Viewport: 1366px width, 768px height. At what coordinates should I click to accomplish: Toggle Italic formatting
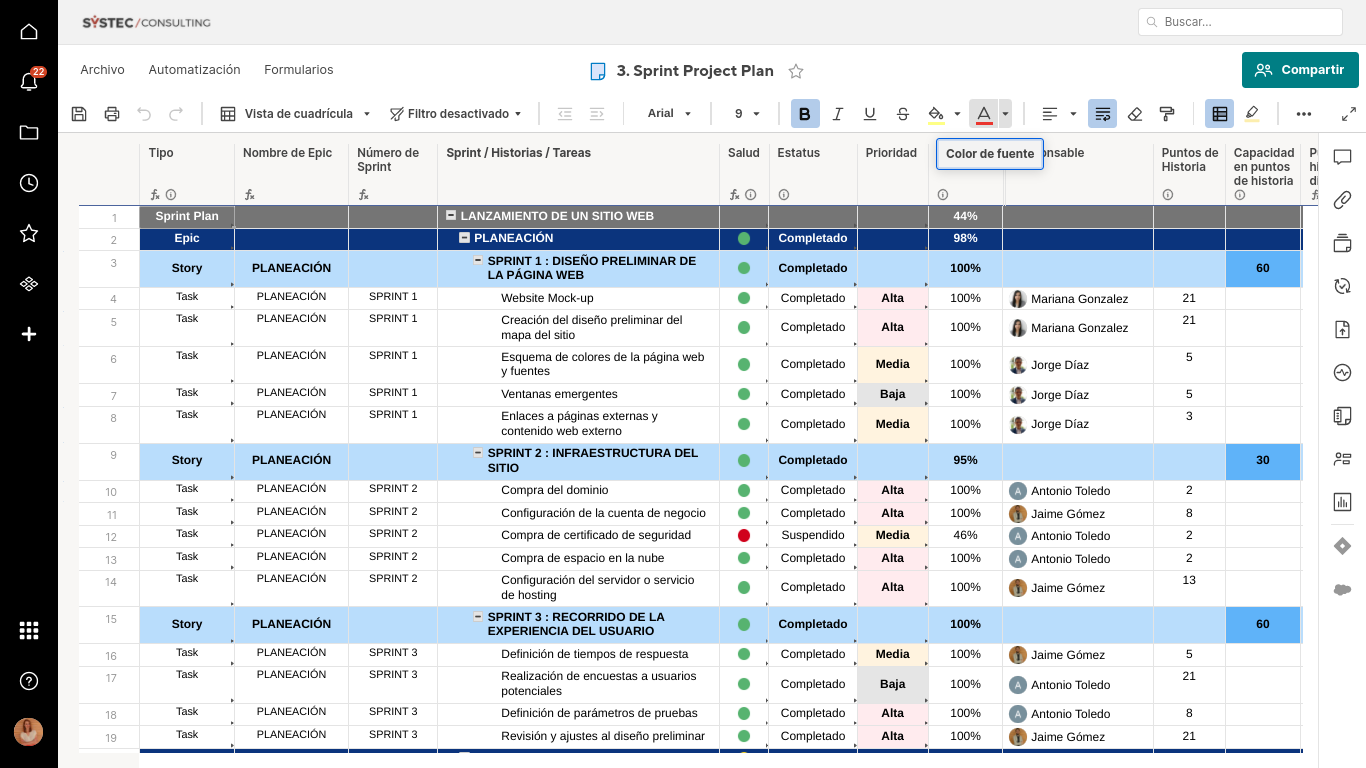click(838, 114)
